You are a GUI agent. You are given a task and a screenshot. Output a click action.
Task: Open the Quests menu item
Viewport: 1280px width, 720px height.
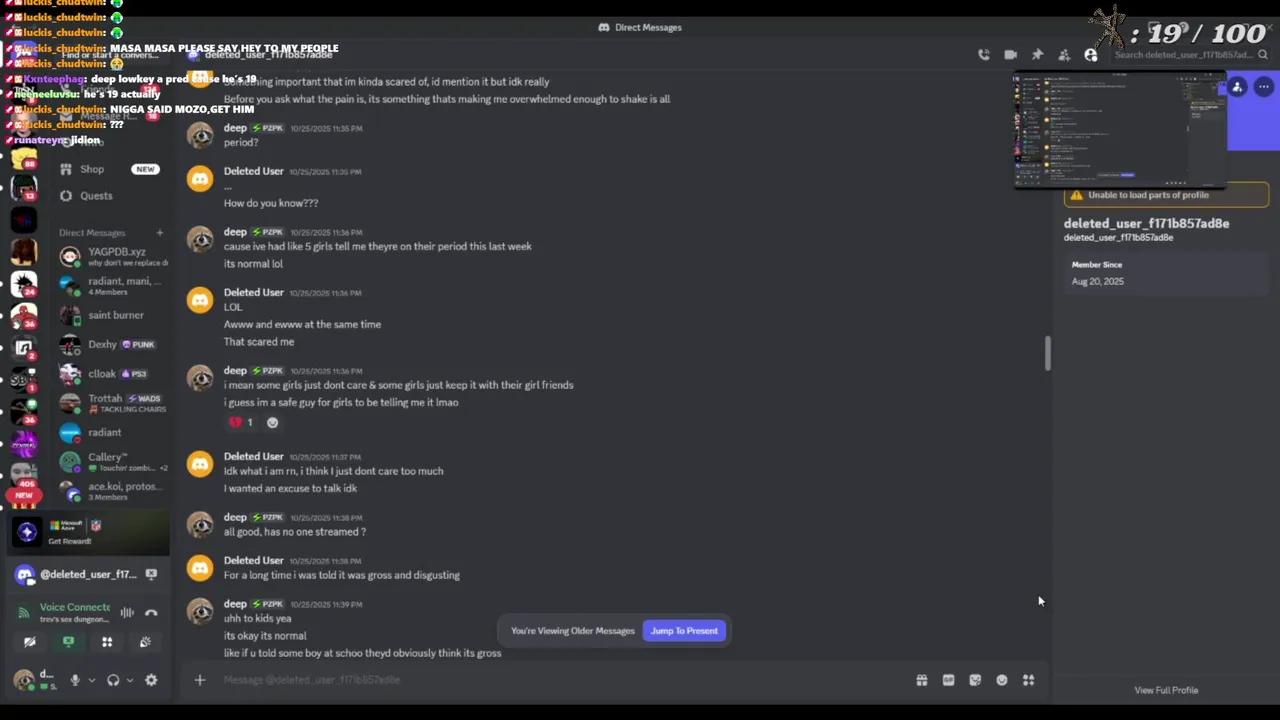point(96,196)
